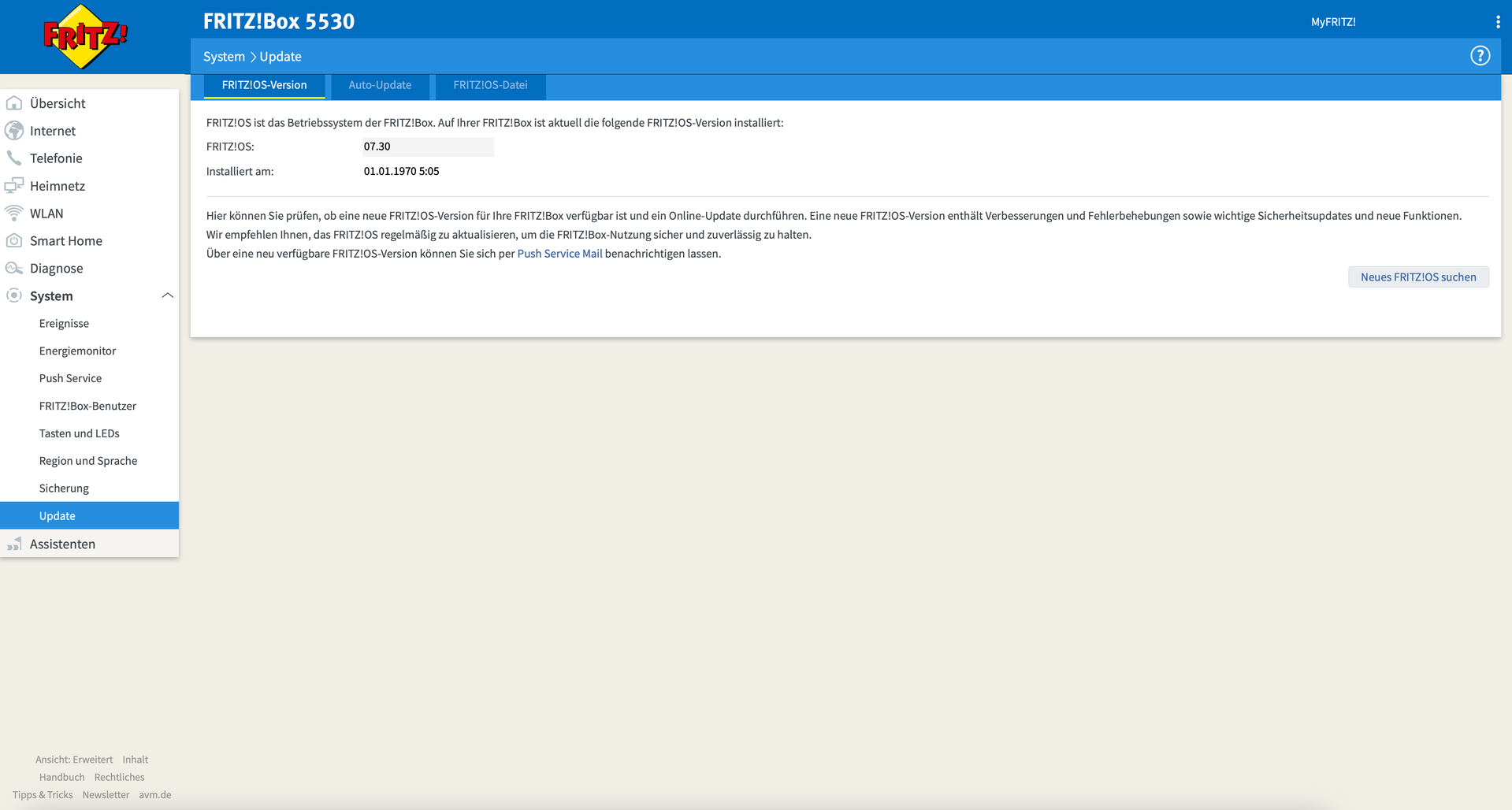
Task: Click the Neues FRITZ!OS suchen button
Action: 1418,277
